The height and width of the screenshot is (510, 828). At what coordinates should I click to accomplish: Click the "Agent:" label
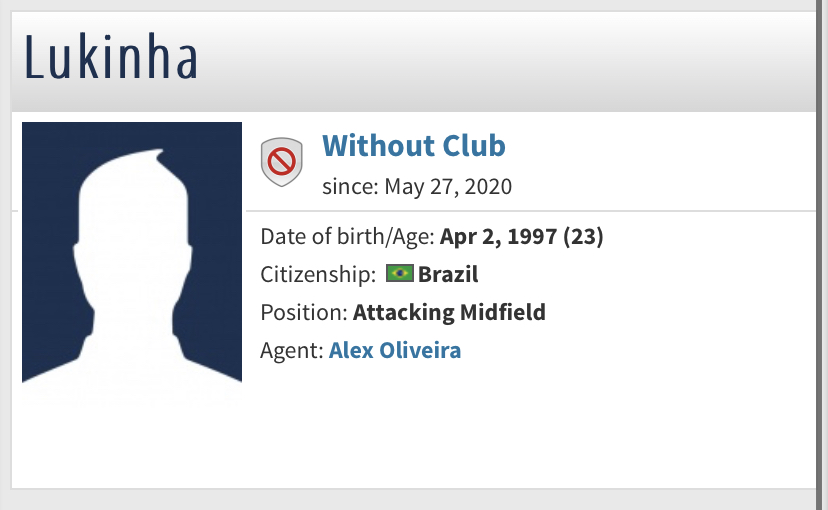pyautogui.click(x=291, y=350)
